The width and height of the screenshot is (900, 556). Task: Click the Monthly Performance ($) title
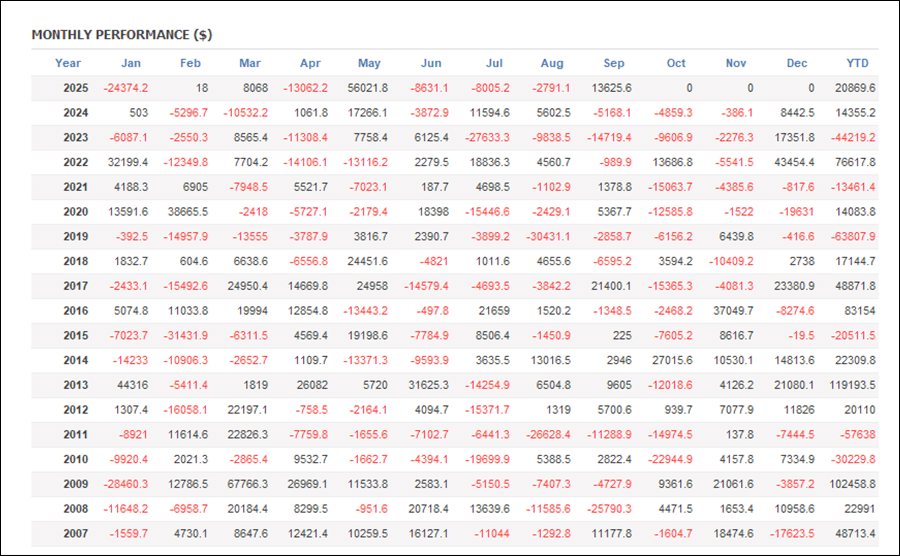pyautogui.click(x=121, y=35)
